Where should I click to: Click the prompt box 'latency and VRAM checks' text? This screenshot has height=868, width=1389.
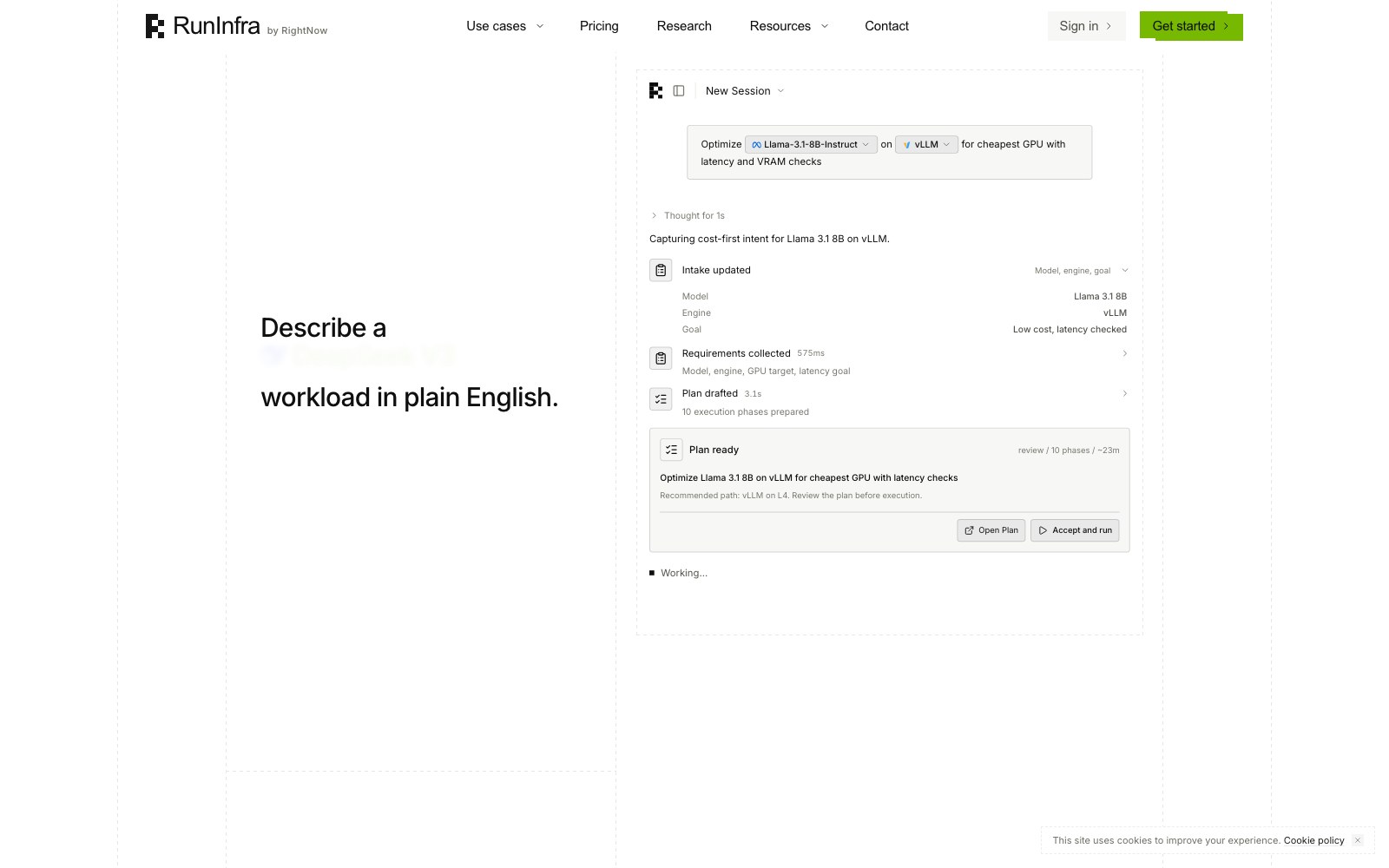point(761,161)
